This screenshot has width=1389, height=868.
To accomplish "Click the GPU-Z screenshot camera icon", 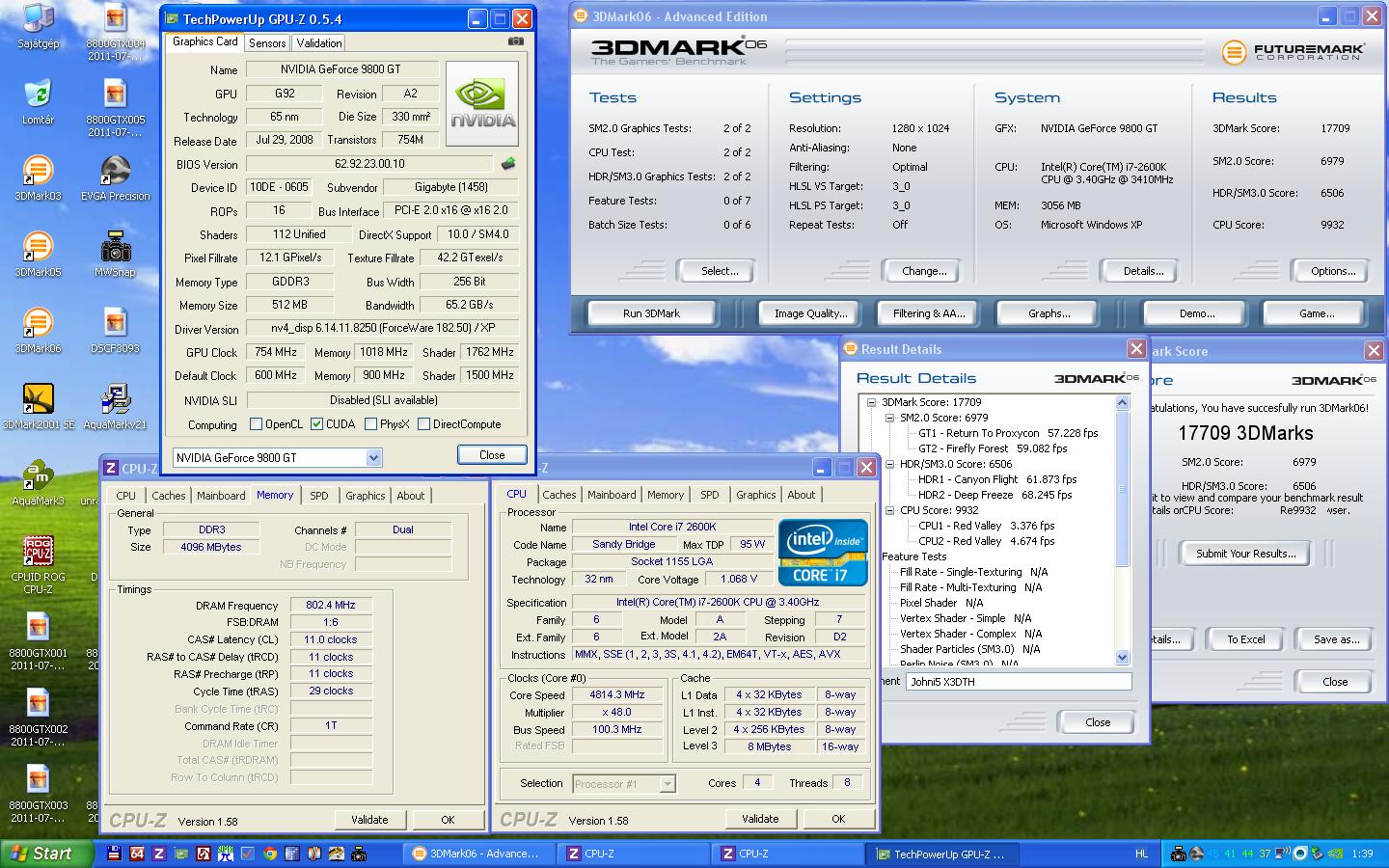I will click(516, 41).
